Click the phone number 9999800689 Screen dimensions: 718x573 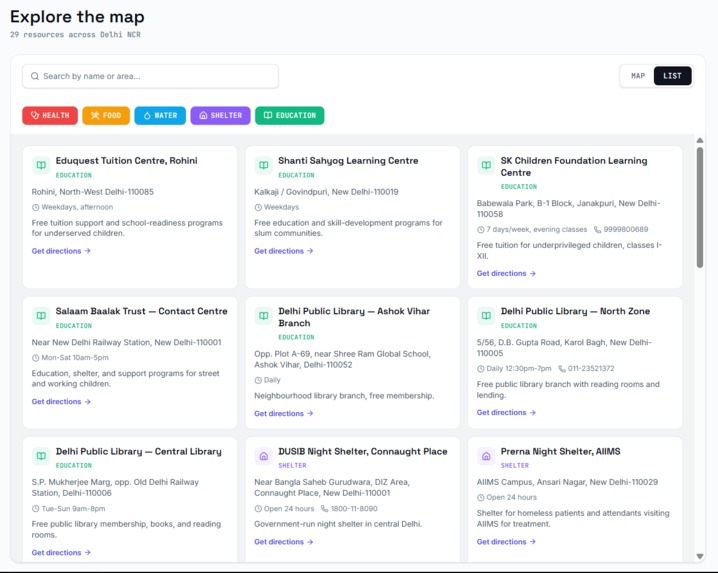[626, 229]
